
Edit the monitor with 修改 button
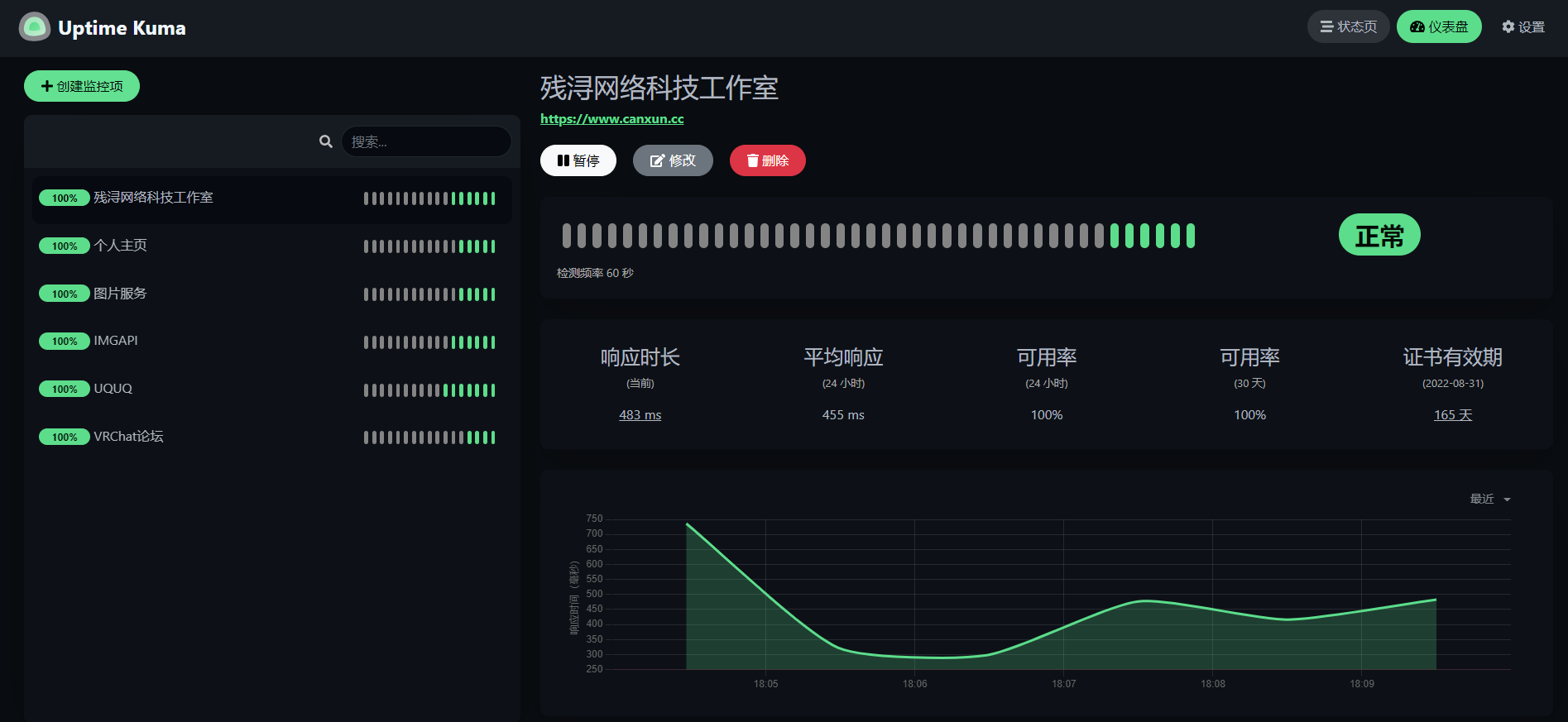[x=673, y=160]
